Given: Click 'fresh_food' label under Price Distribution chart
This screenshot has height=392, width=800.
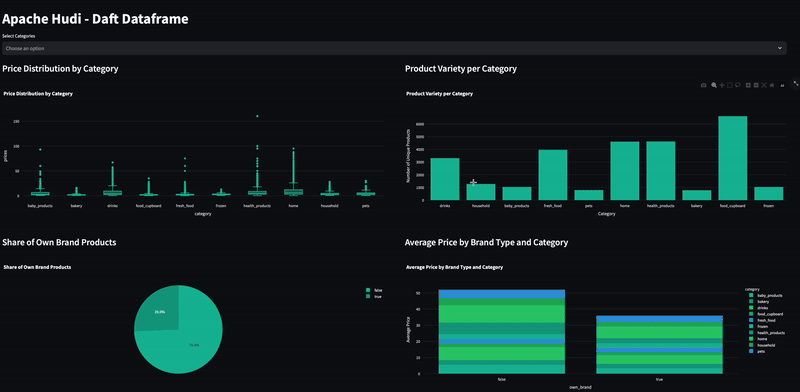Looking at the screenshot, I should pos(185,206).
